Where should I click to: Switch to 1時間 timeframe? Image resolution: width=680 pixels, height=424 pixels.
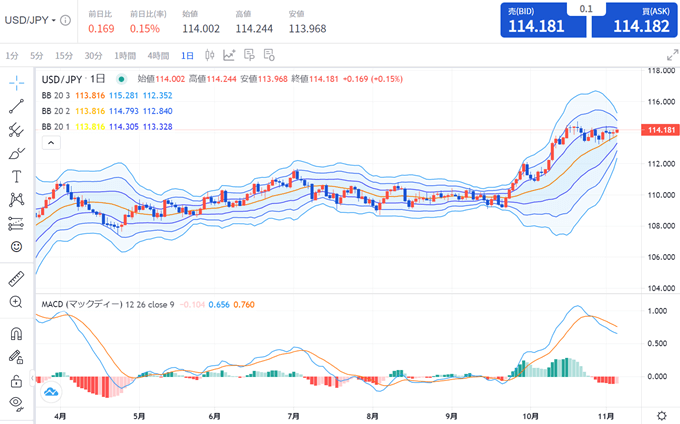click(125, 55)
